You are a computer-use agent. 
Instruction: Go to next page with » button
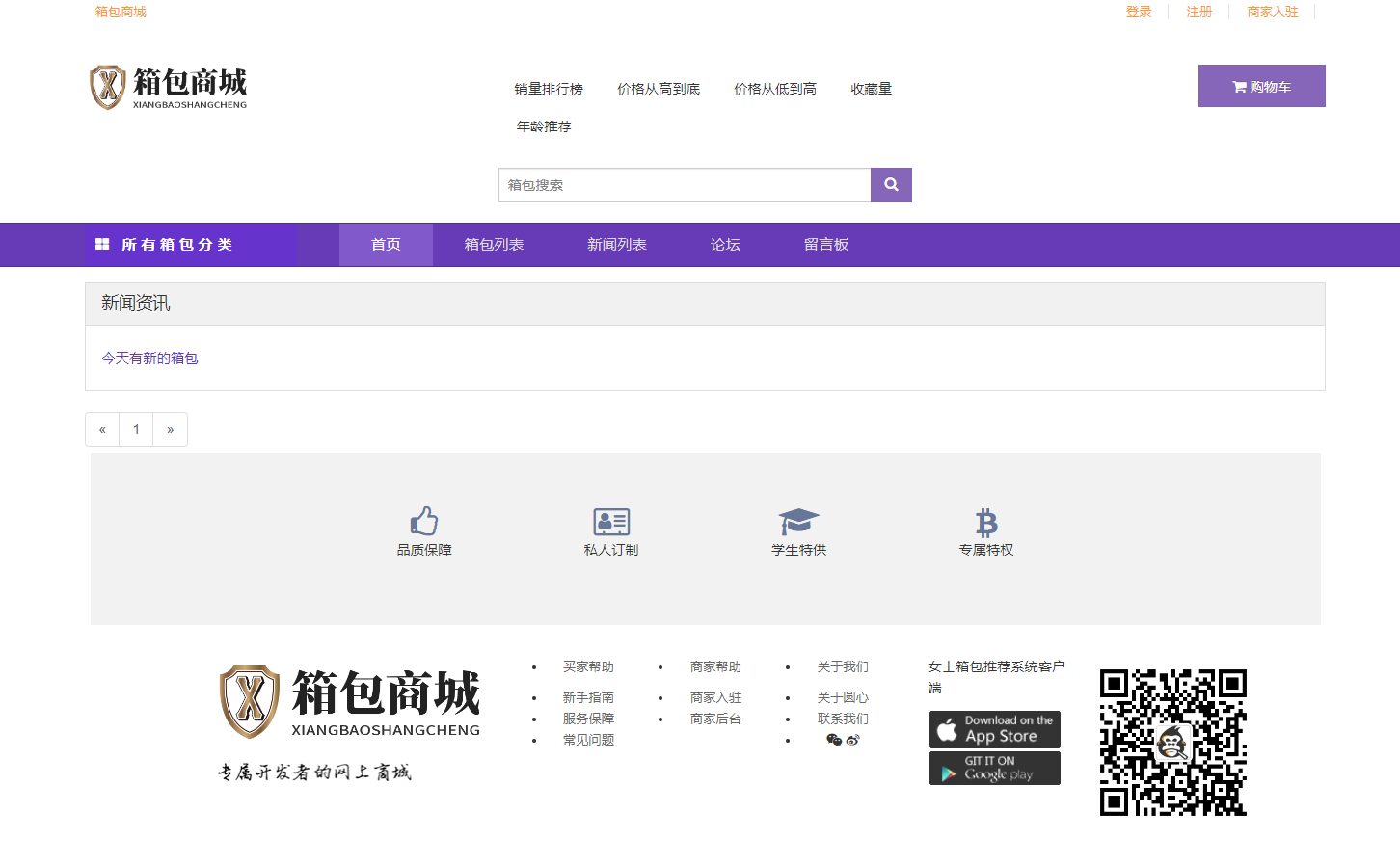click(x=170, y=429)
